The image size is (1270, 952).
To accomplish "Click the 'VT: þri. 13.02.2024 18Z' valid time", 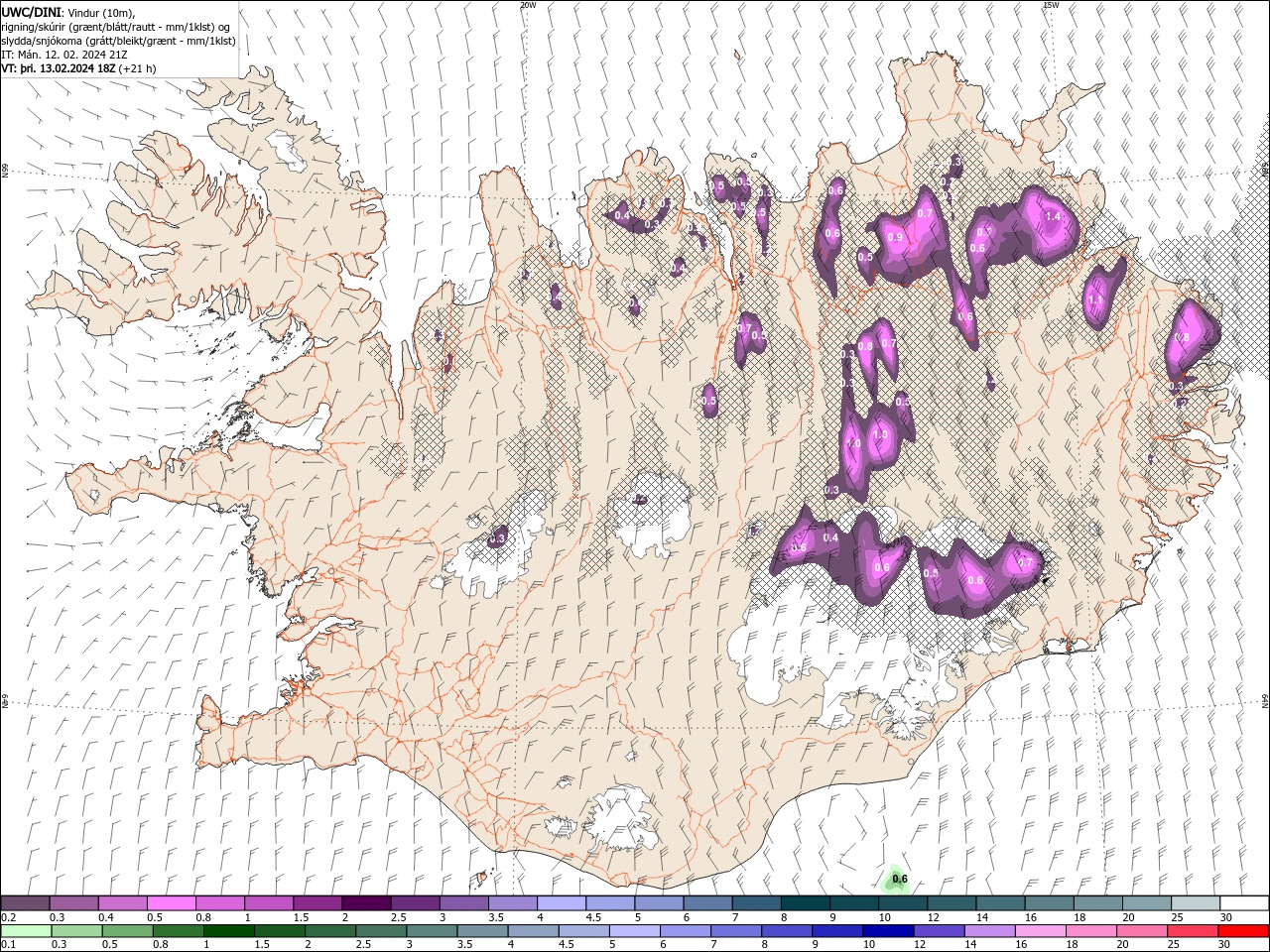I will 59,69.
